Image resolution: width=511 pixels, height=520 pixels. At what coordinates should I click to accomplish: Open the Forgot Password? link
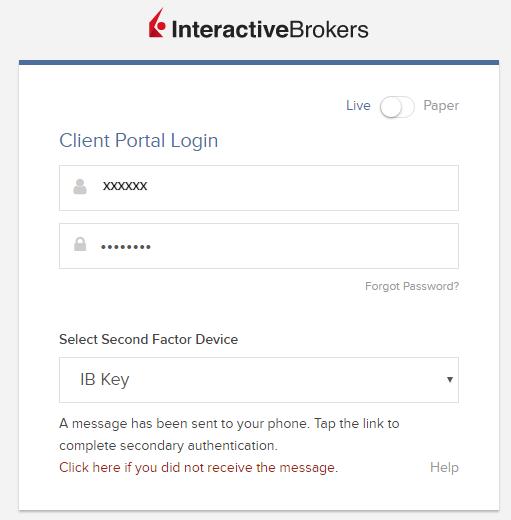[x=412, y=286]
